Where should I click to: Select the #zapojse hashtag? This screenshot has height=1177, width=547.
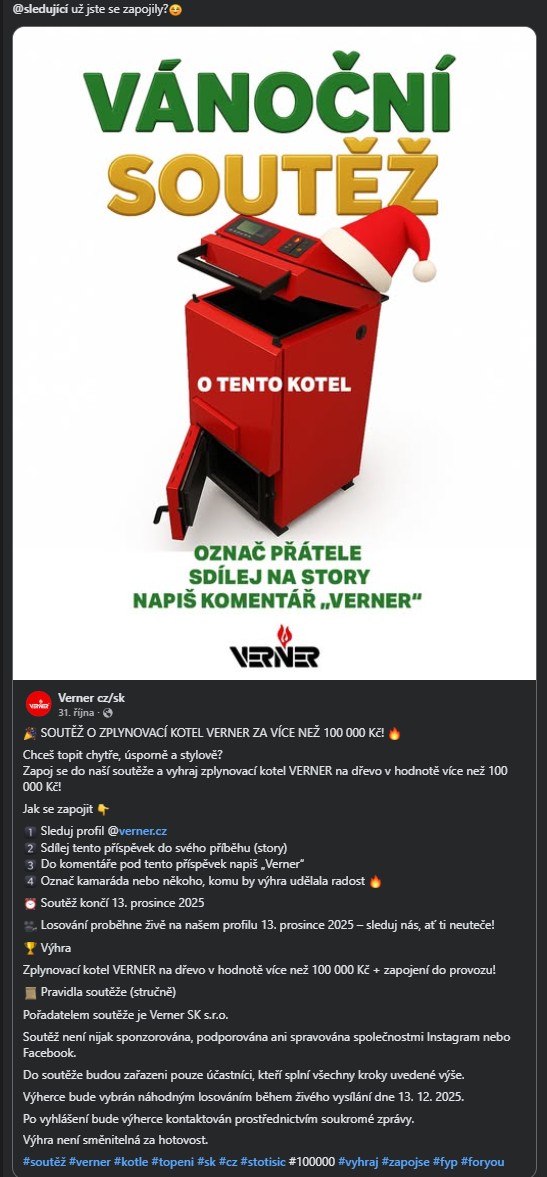[405, 1161]
